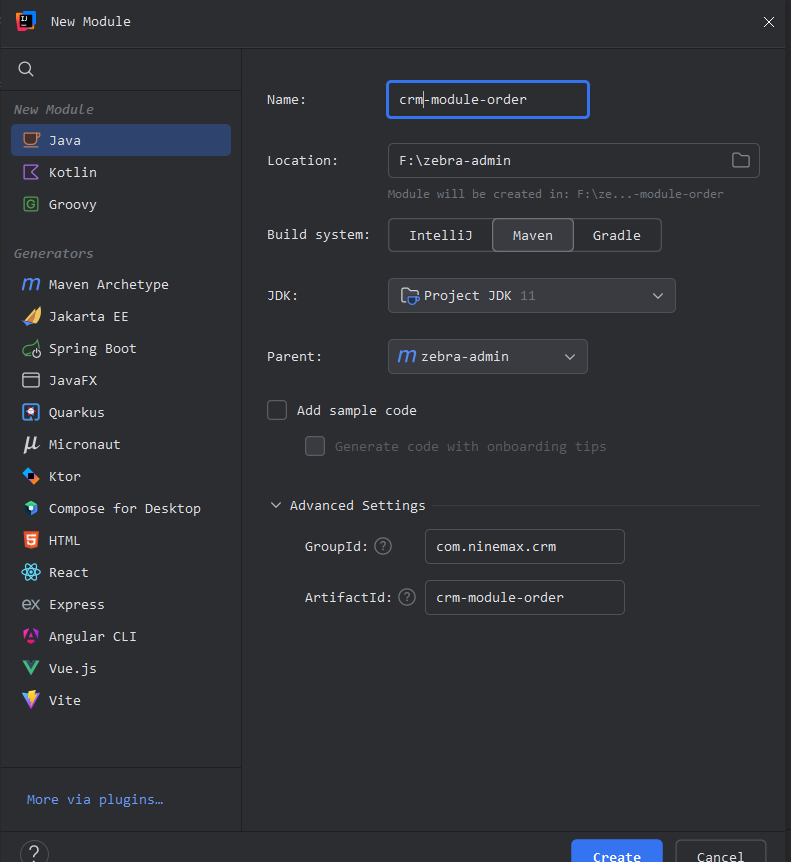Click the GroupId input field
Viewport: 791px width, 862px height.
pos(524,546)
